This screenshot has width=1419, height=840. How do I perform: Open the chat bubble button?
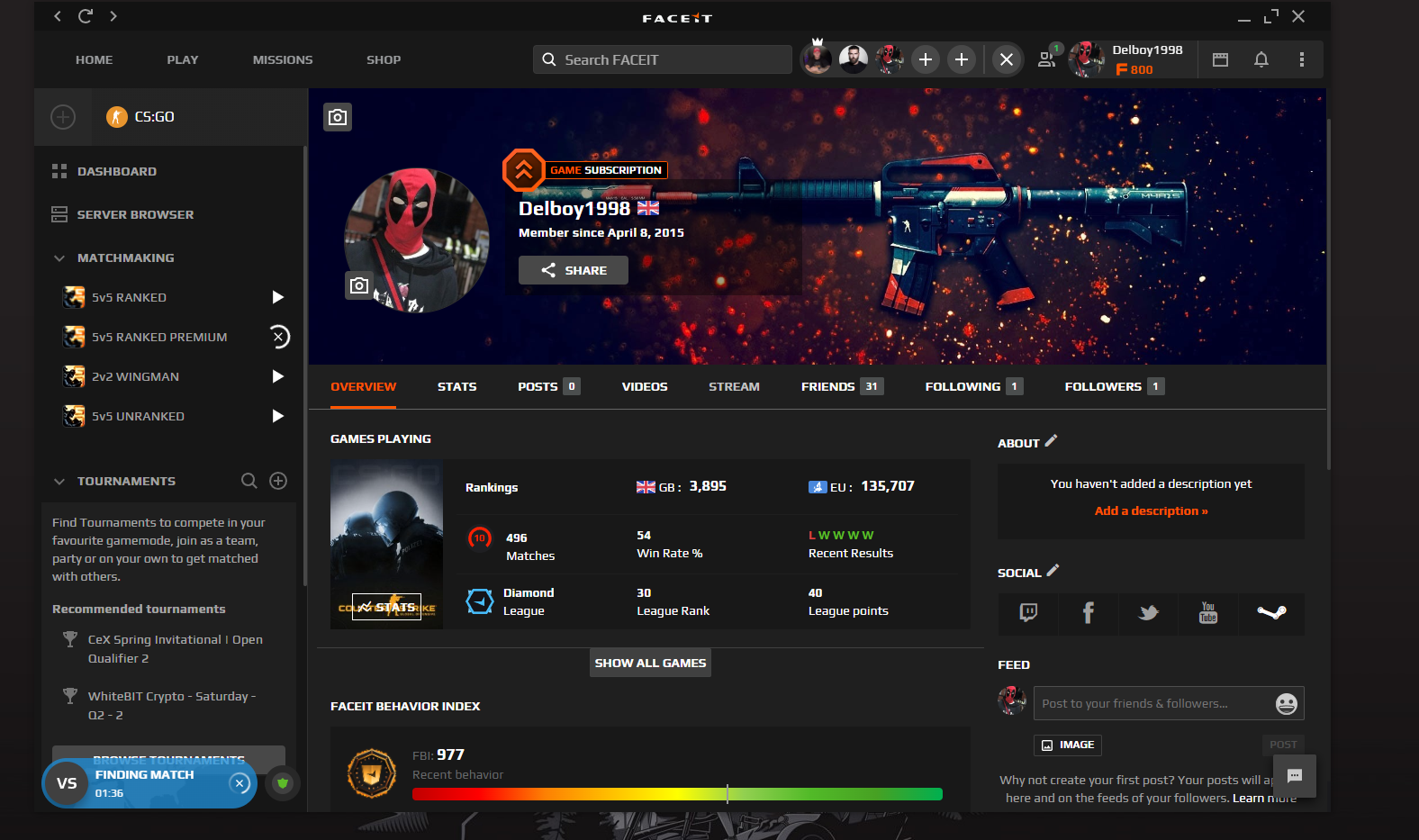[1295, 776]
